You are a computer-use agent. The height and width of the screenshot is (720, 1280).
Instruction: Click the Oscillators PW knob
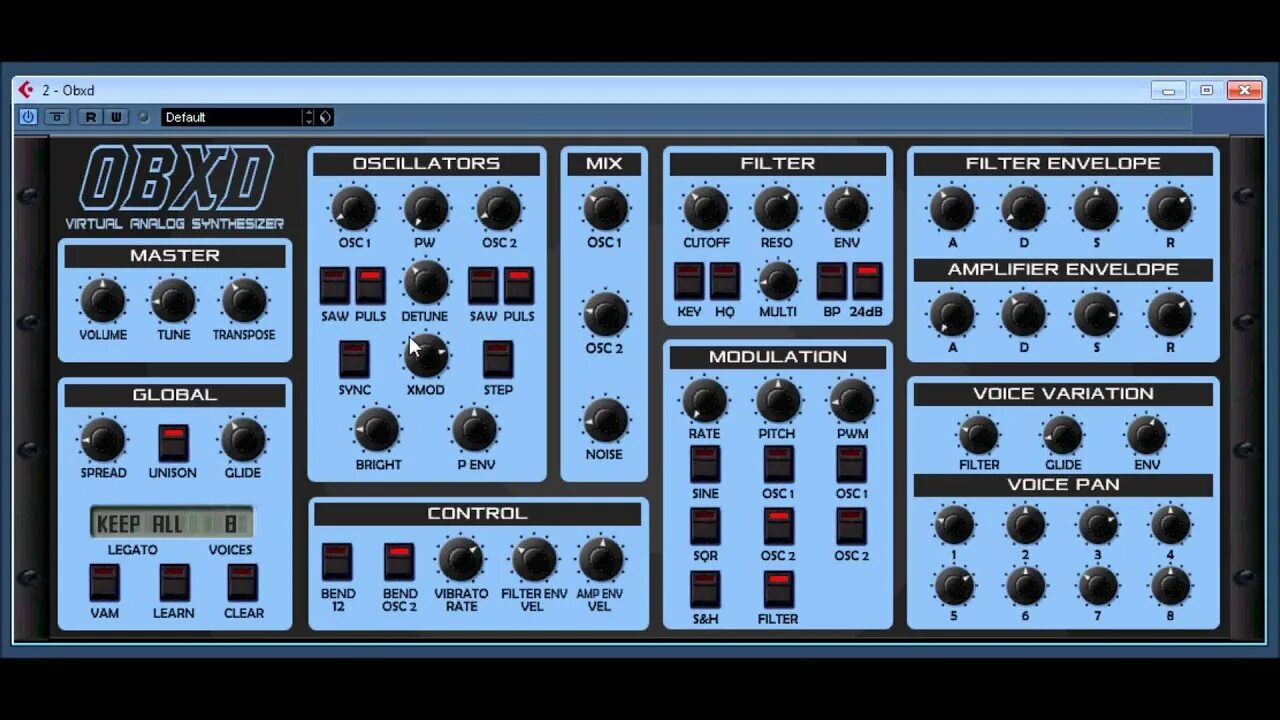coord(426,209)
